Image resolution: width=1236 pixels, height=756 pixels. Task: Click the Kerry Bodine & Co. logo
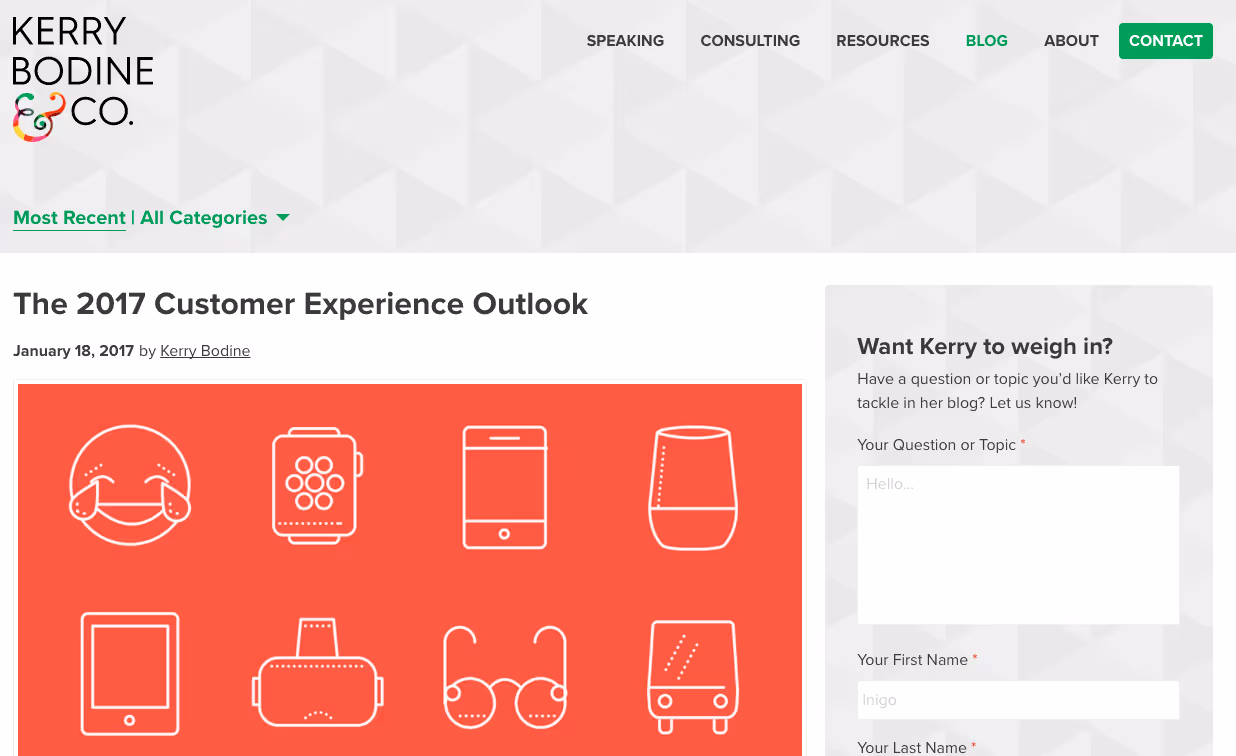(83, 79)
